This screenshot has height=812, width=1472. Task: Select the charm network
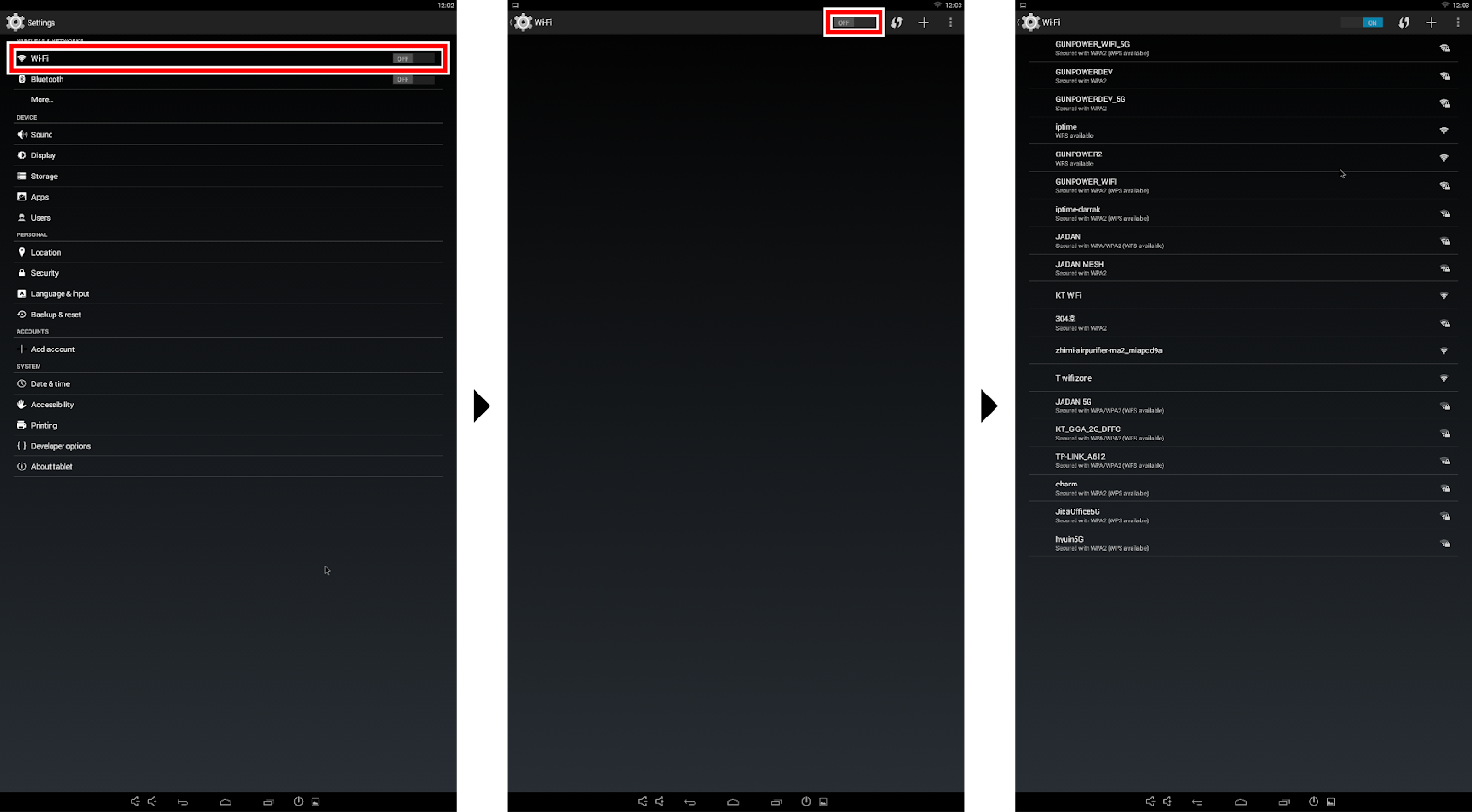click(1243, 488)
